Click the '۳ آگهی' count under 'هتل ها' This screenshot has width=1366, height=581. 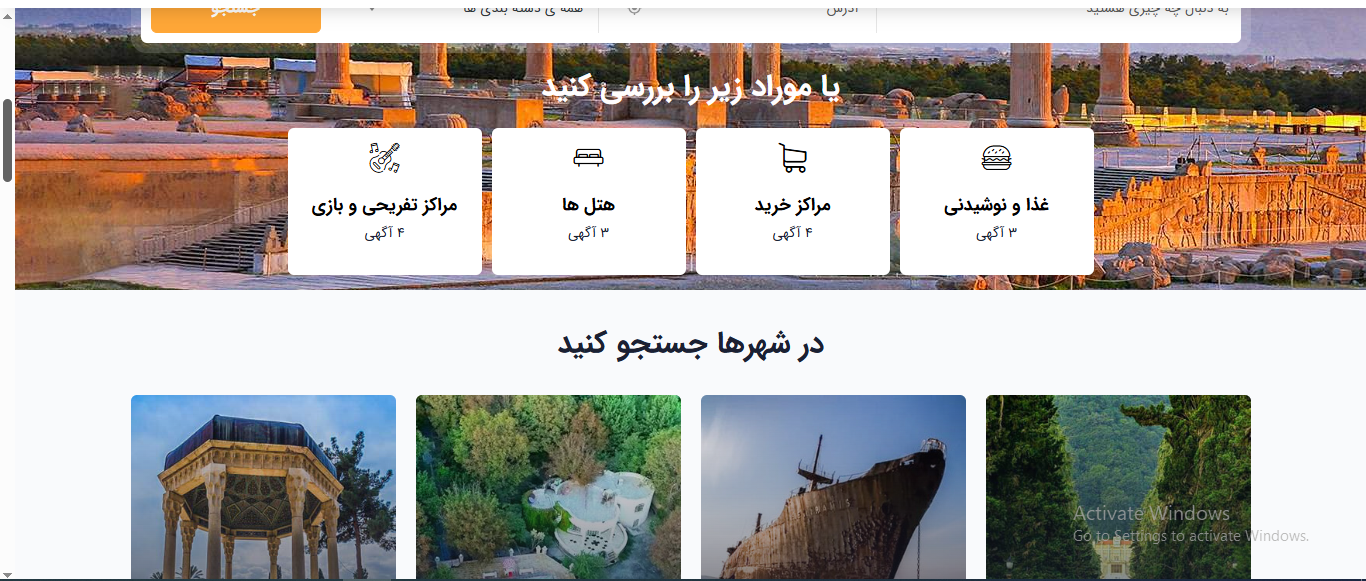[x=588, y=234]
